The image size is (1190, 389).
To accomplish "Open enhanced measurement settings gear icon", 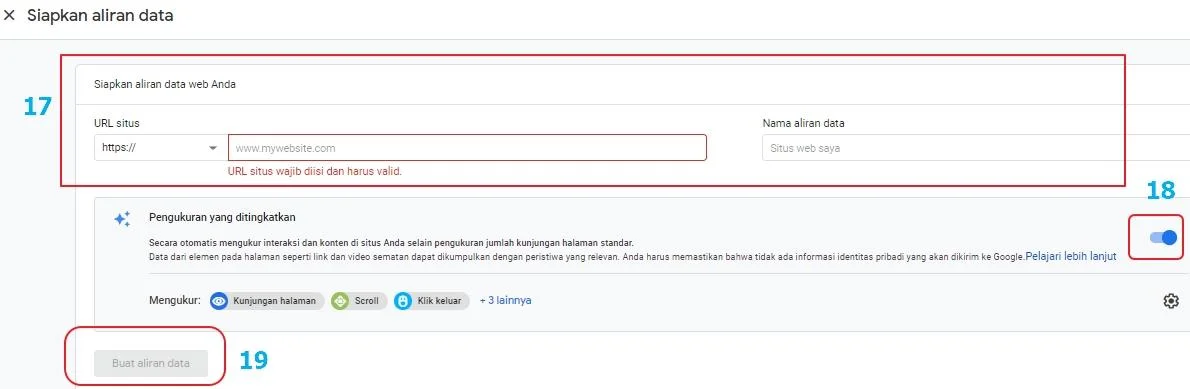I will tap(1171, 301).
